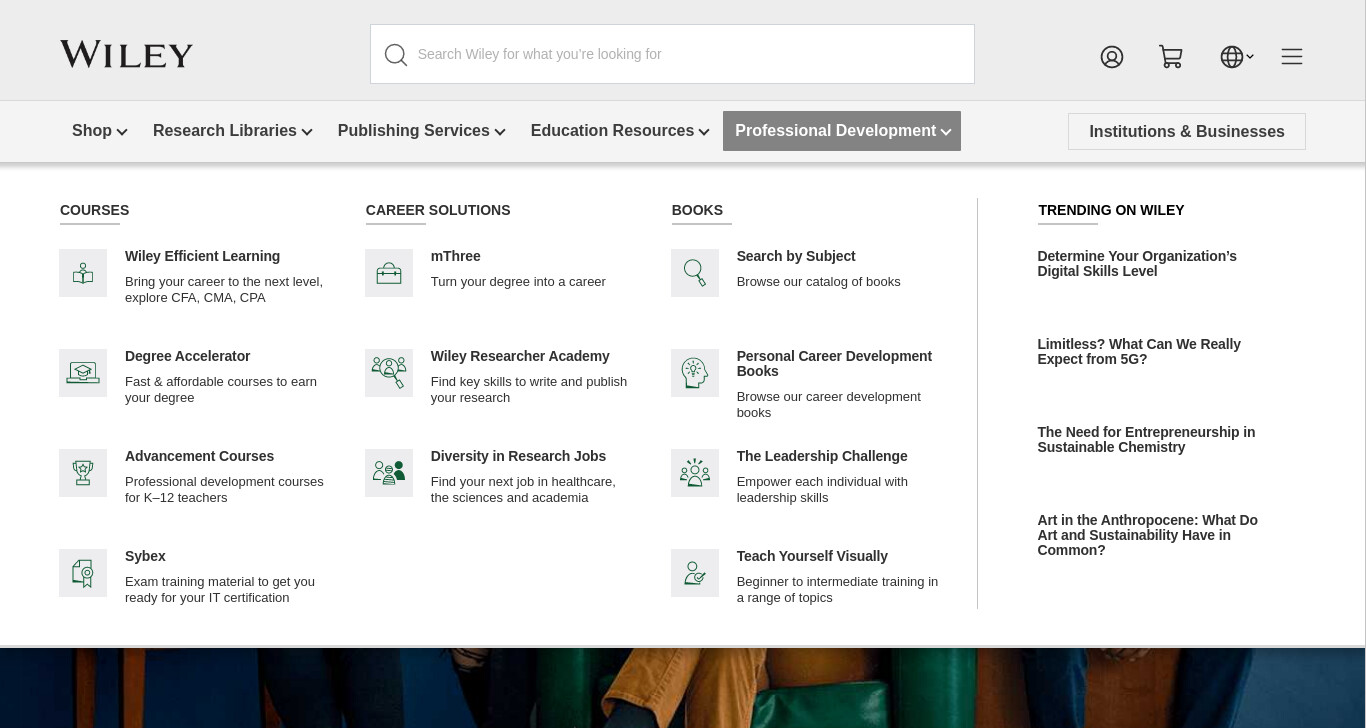Open Wiley Efficient Learning link
Viewport: 1366px width, 728px height.
(202, 257)
